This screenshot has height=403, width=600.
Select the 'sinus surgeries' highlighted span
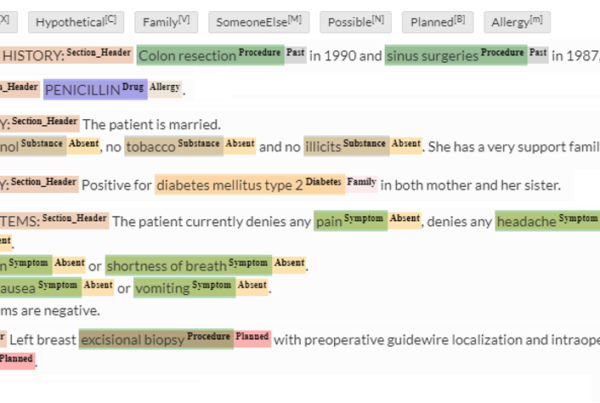(456, 55)
